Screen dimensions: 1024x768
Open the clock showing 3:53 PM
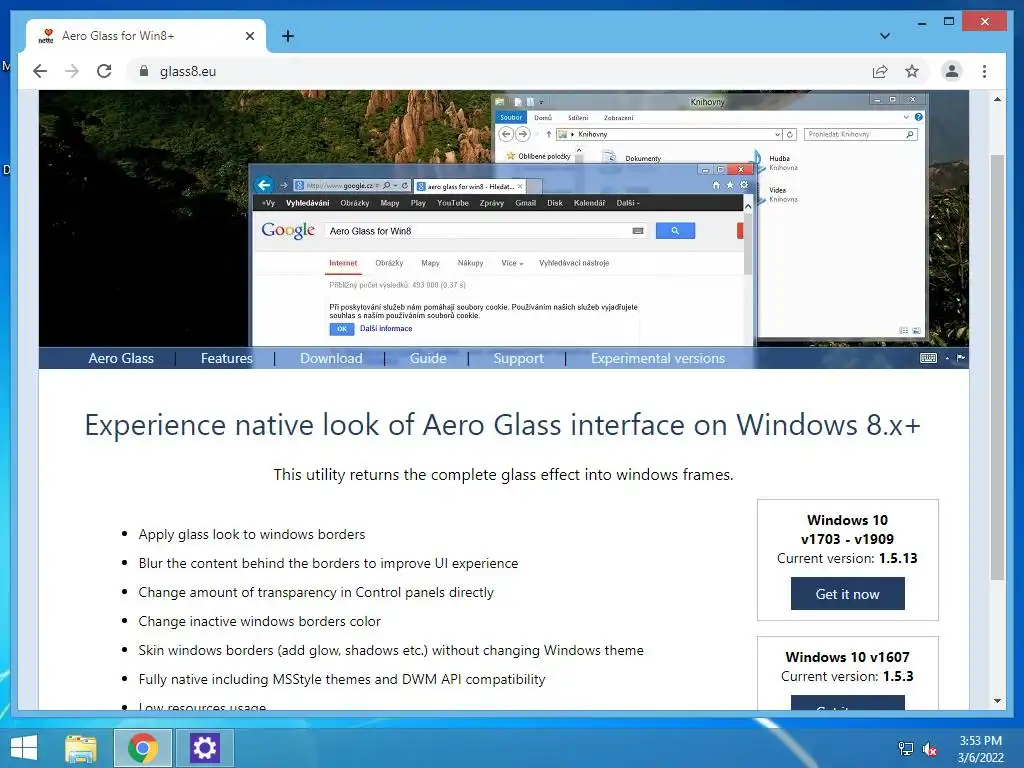pyautogui.click(x=980, y=749)
